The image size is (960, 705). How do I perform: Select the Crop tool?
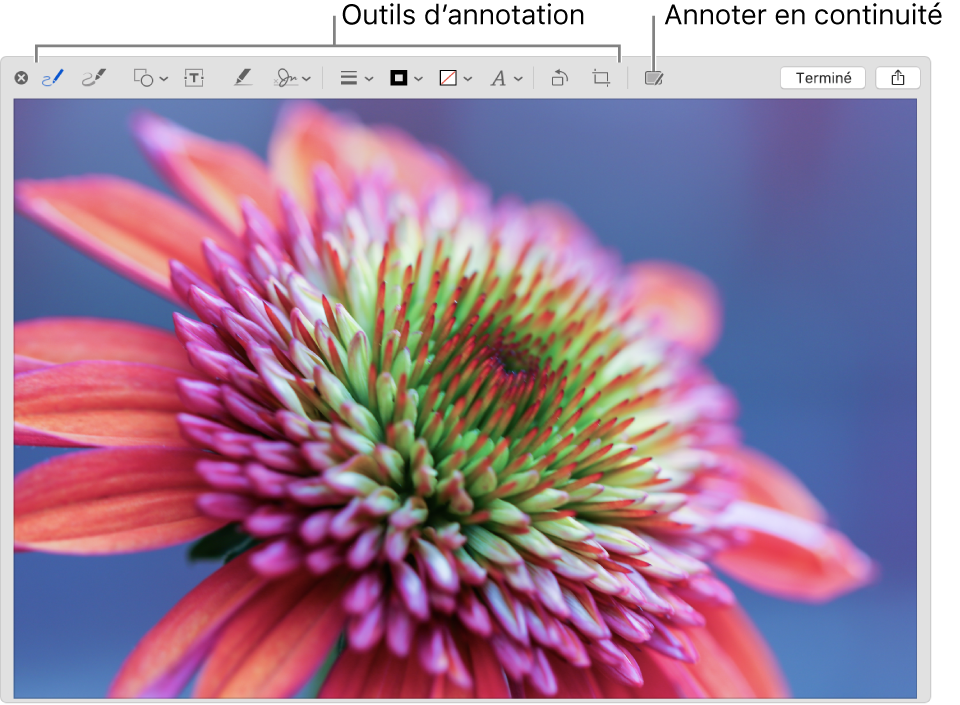[601, 78]
